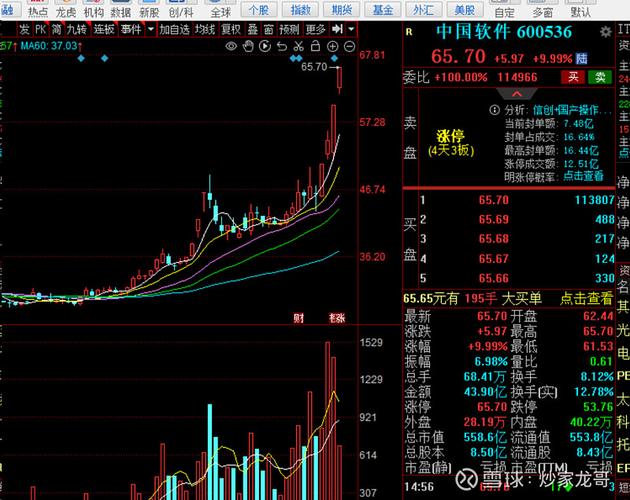Image resolution: width=630 pixels, height=500 pixels.
Task: Click the 自定 layout item
Action: [504, 10]
